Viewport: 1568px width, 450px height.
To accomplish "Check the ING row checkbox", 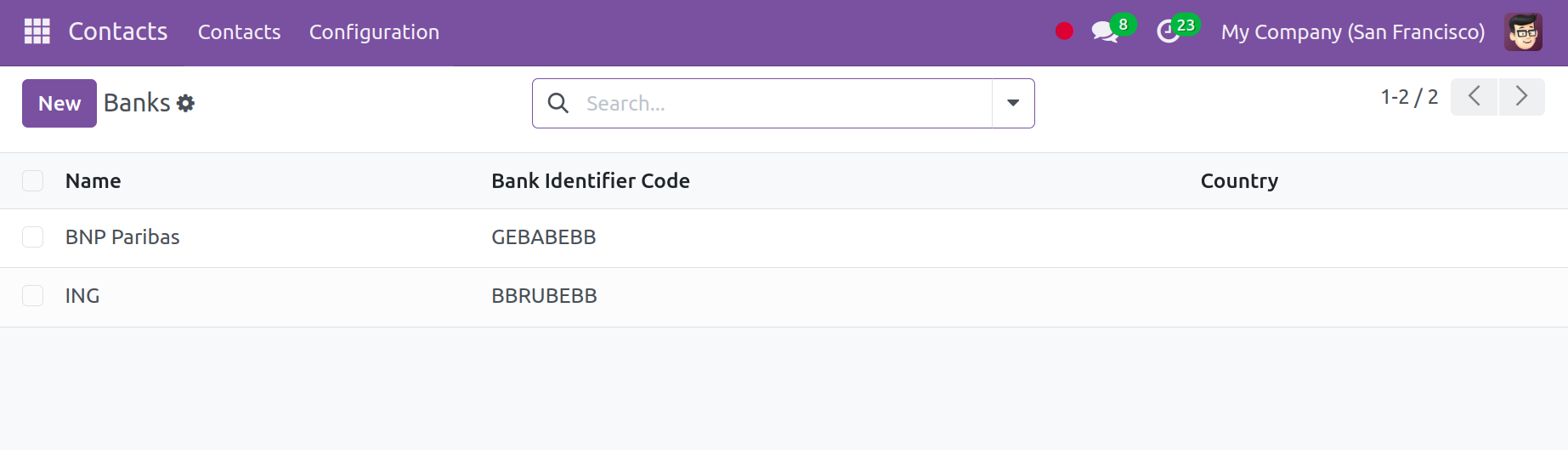I will click(33, 295).
